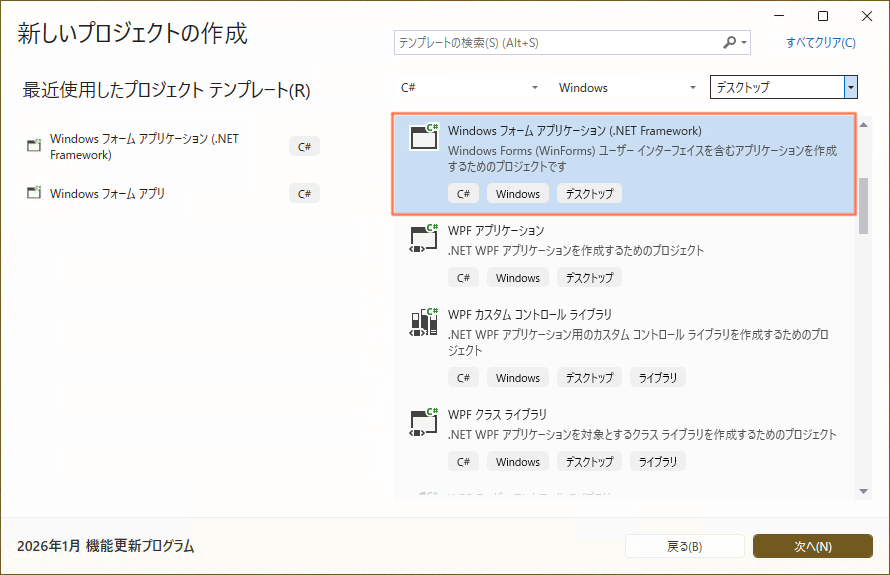
Task: Click 2026年1月 機能更新プログラム text
Action: pyautogui.click(x=106, y=546)
